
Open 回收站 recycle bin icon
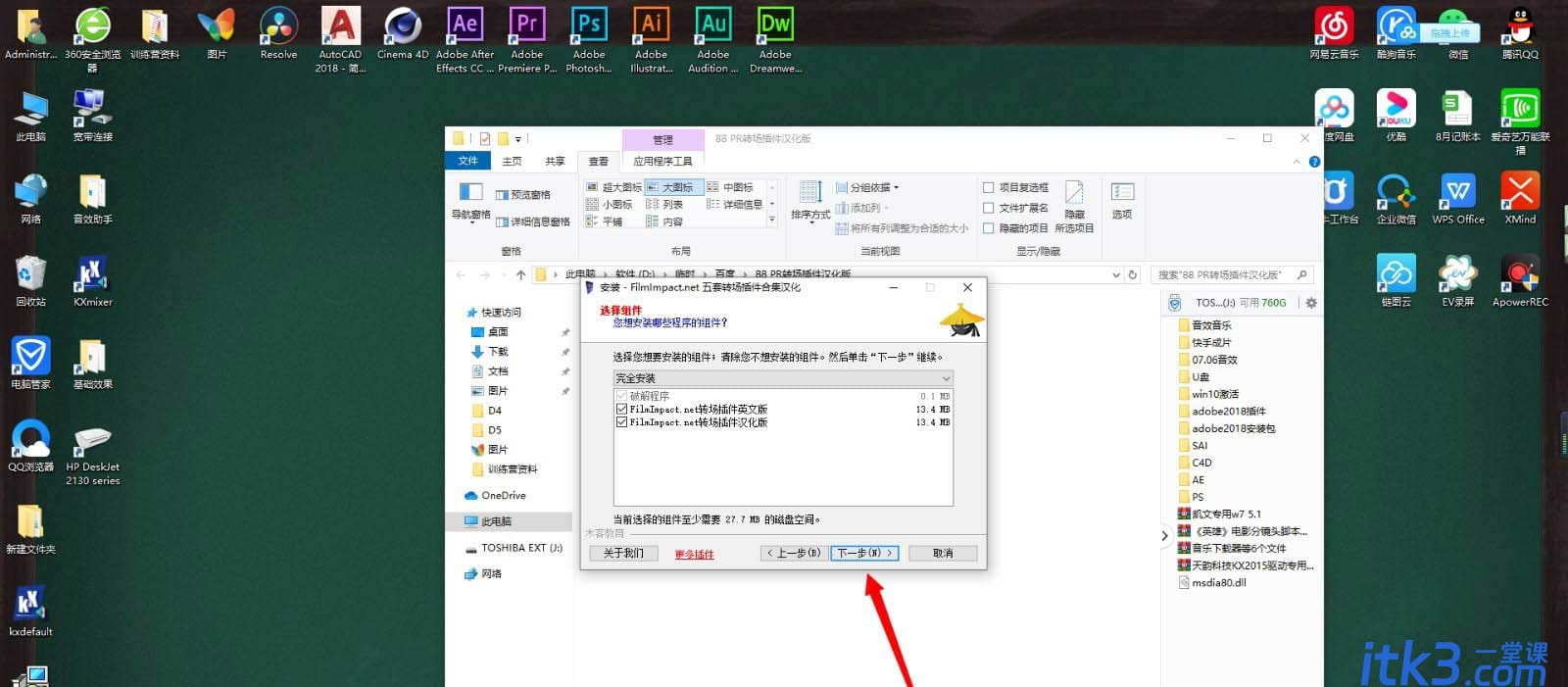[x=30, y=280]
